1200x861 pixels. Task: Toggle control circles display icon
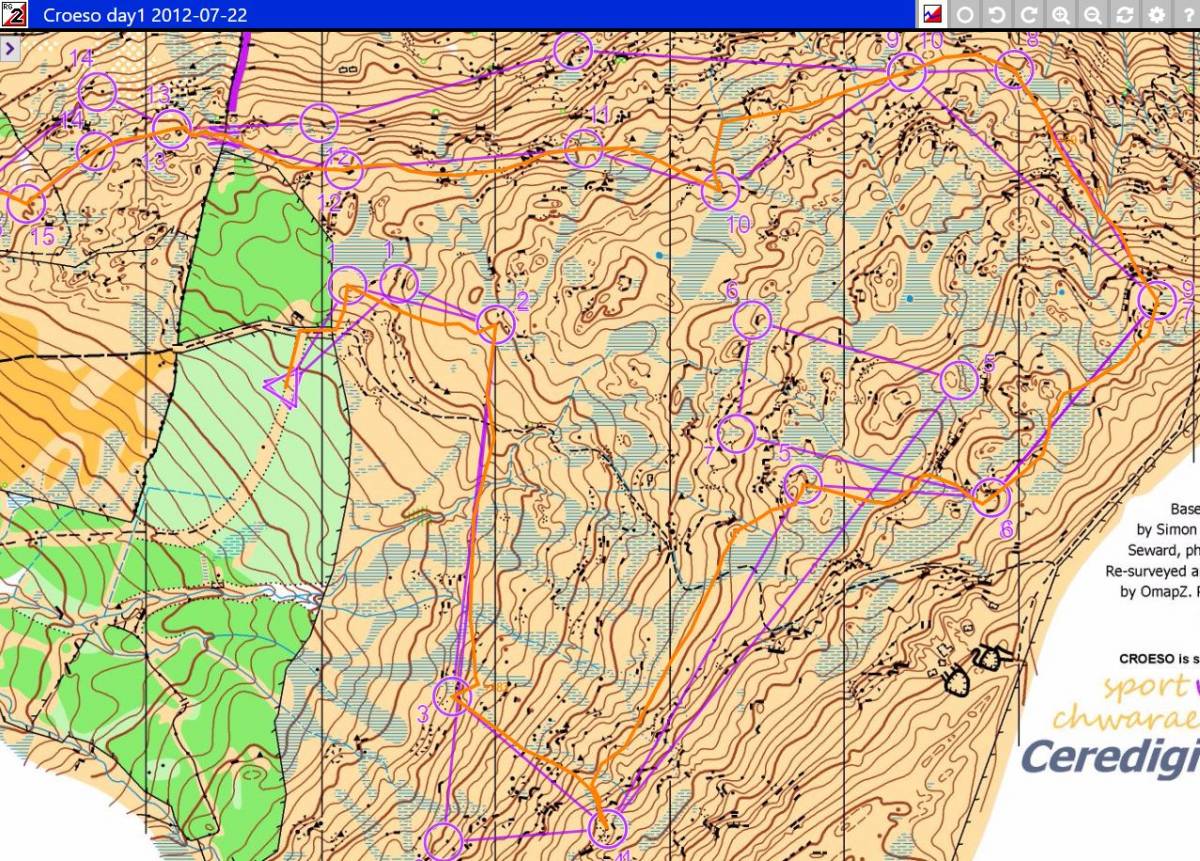click(965, 15)
